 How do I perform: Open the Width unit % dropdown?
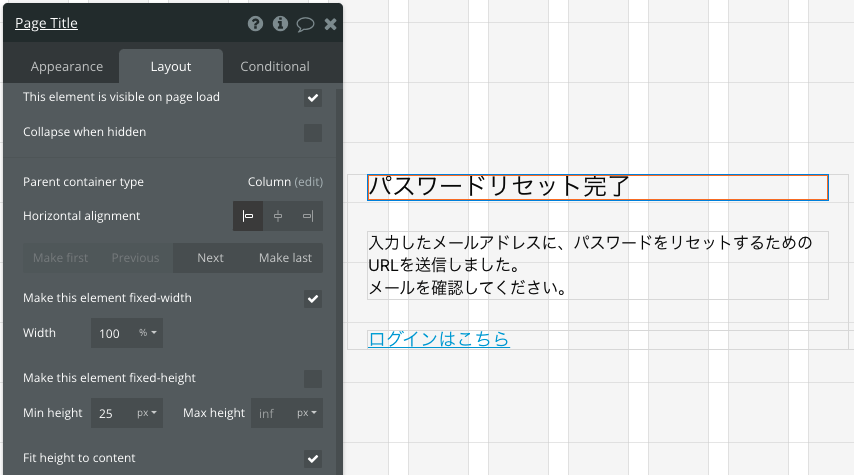(x=148, y=333)
